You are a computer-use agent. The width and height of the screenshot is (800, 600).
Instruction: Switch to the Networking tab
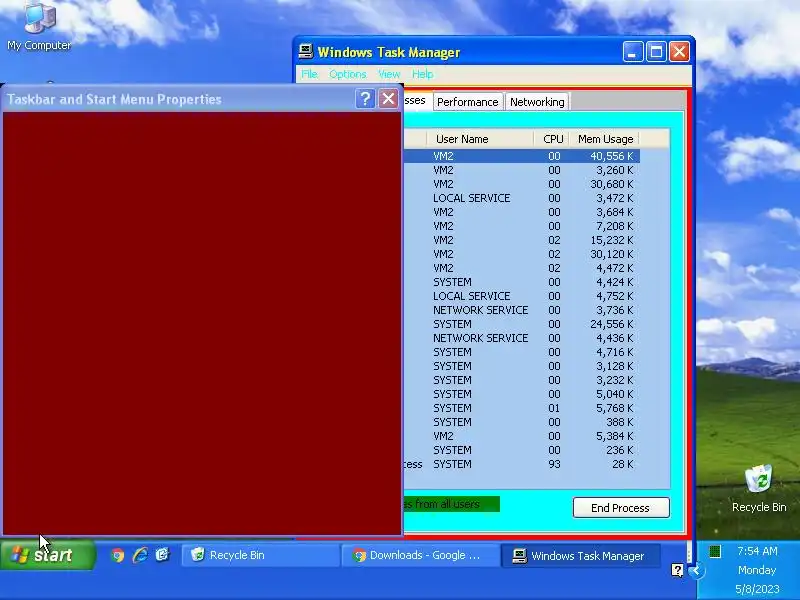(537, 102)
